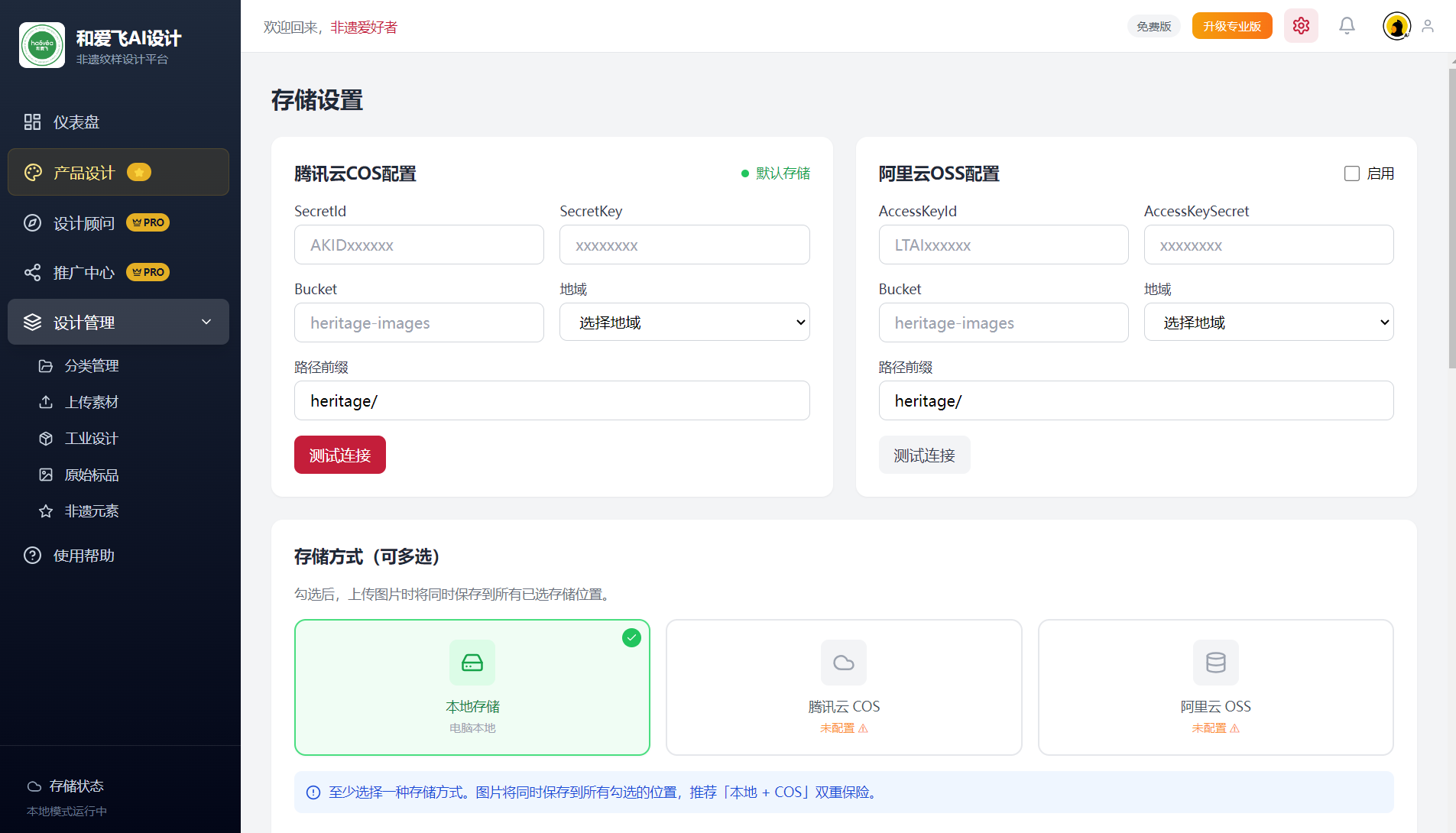Image resolution: width=1456 pixels, height=833 pixels.
Task: Focus the AccessKeyId input field
Action: coord(1004,245)
